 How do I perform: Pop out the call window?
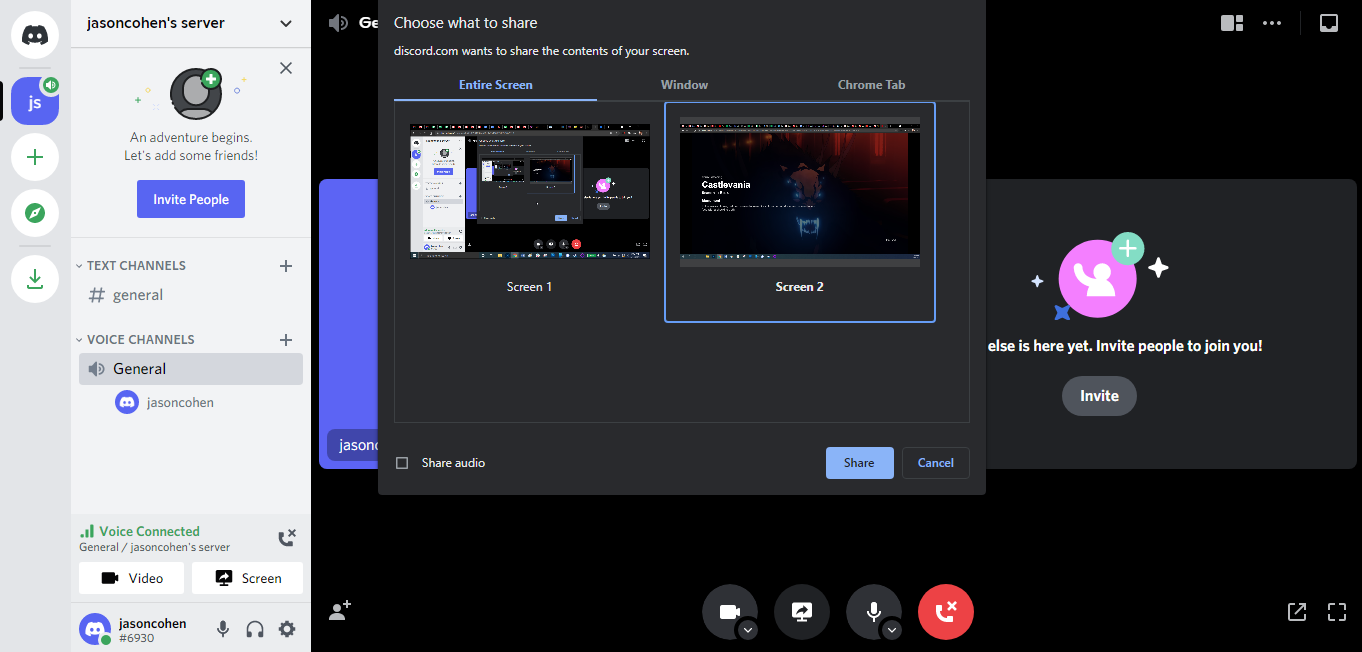click(1297, 612)
